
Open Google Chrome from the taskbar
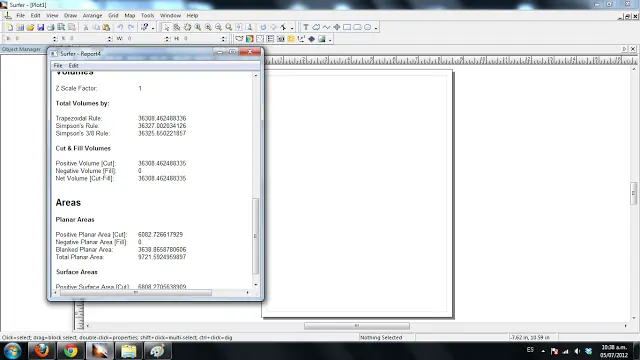coord(71,351)
